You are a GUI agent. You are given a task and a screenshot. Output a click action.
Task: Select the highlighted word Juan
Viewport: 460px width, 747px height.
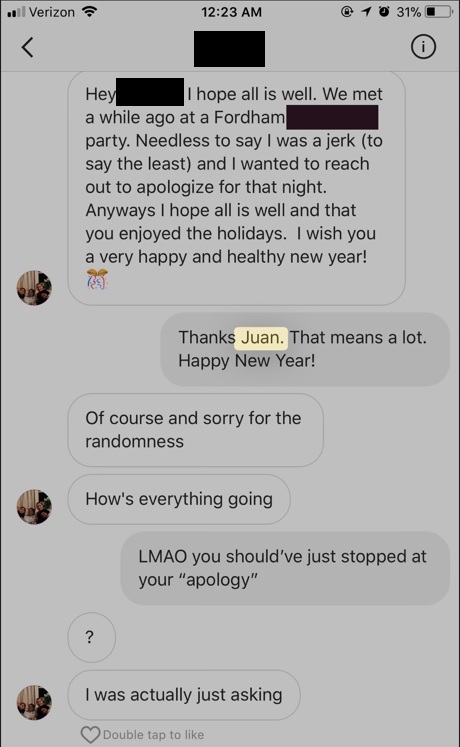(261, 338)
